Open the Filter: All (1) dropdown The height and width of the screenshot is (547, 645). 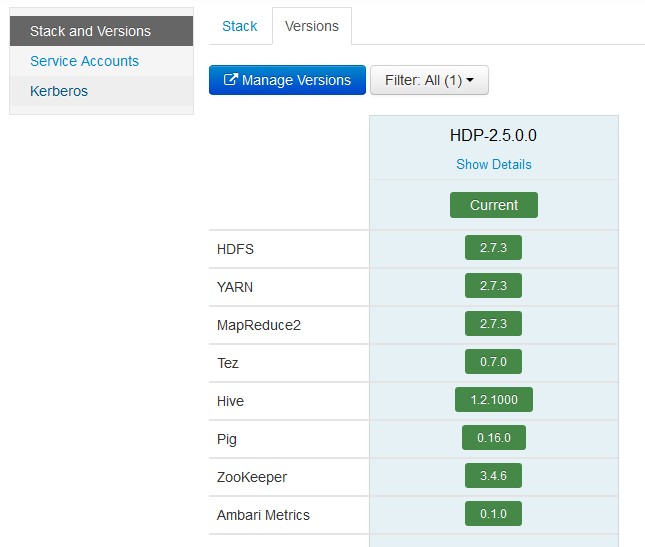tap(429, 81)
